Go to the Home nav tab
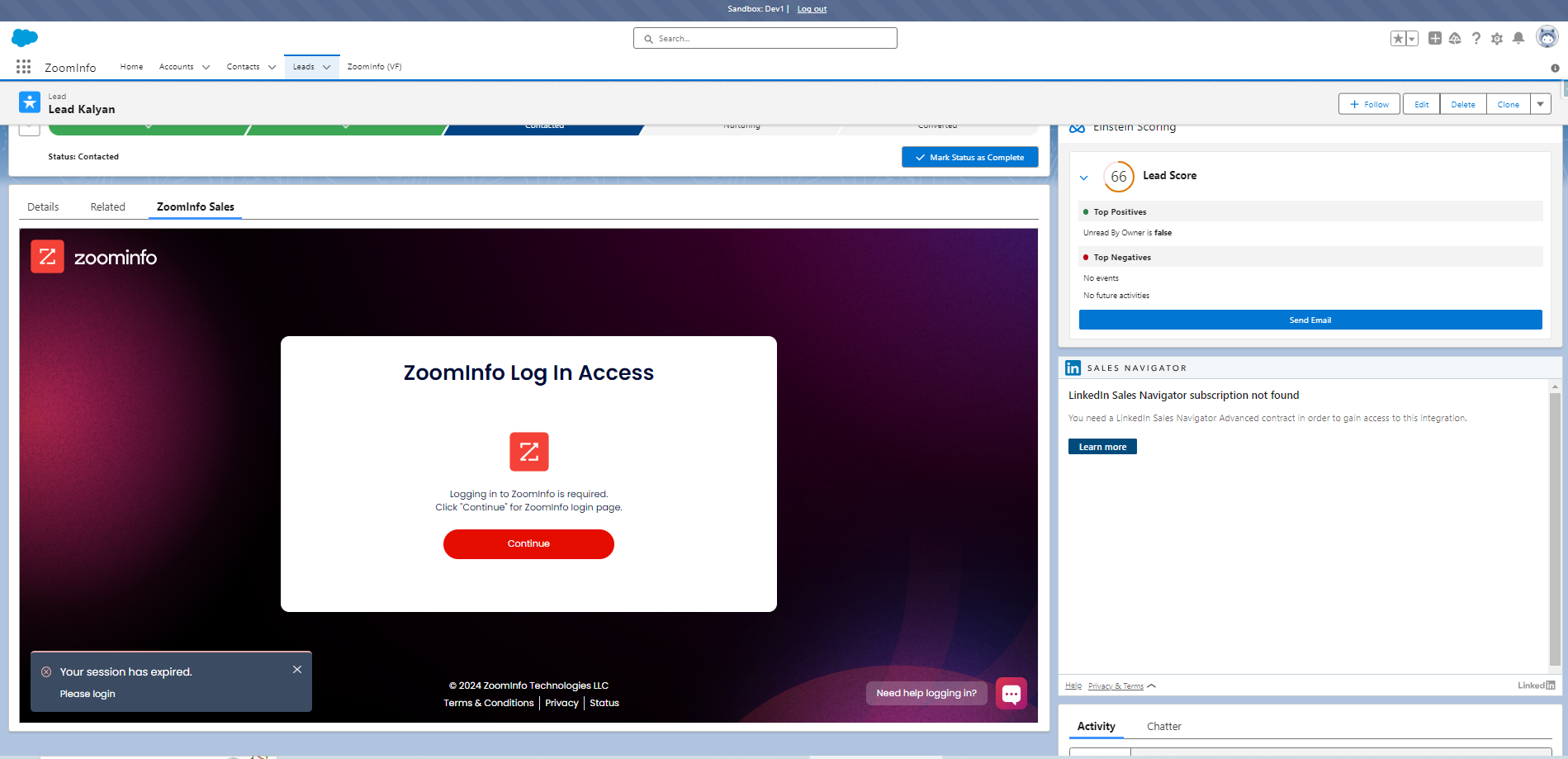 pyautogui.click(x=131, y=67)
